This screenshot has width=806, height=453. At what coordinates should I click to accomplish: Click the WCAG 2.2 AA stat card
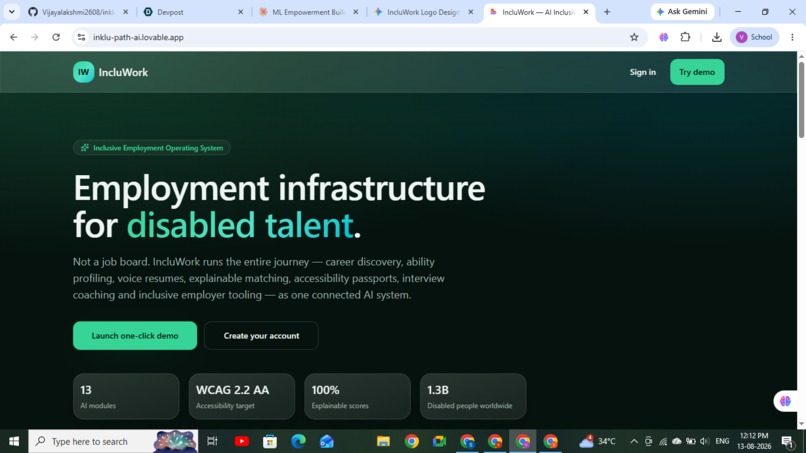coord(242,396)
